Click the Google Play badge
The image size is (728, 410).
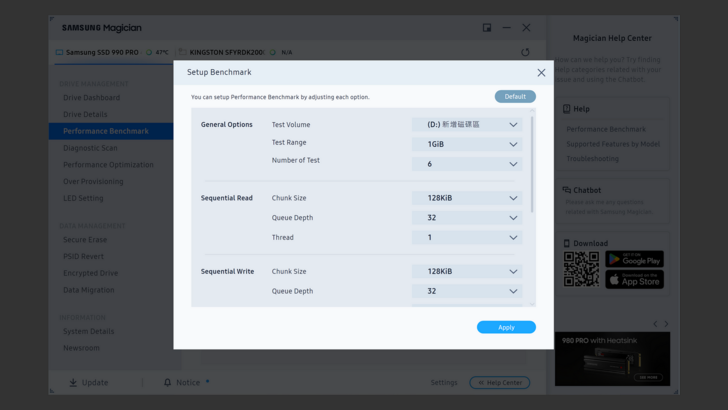coord(634,259)
